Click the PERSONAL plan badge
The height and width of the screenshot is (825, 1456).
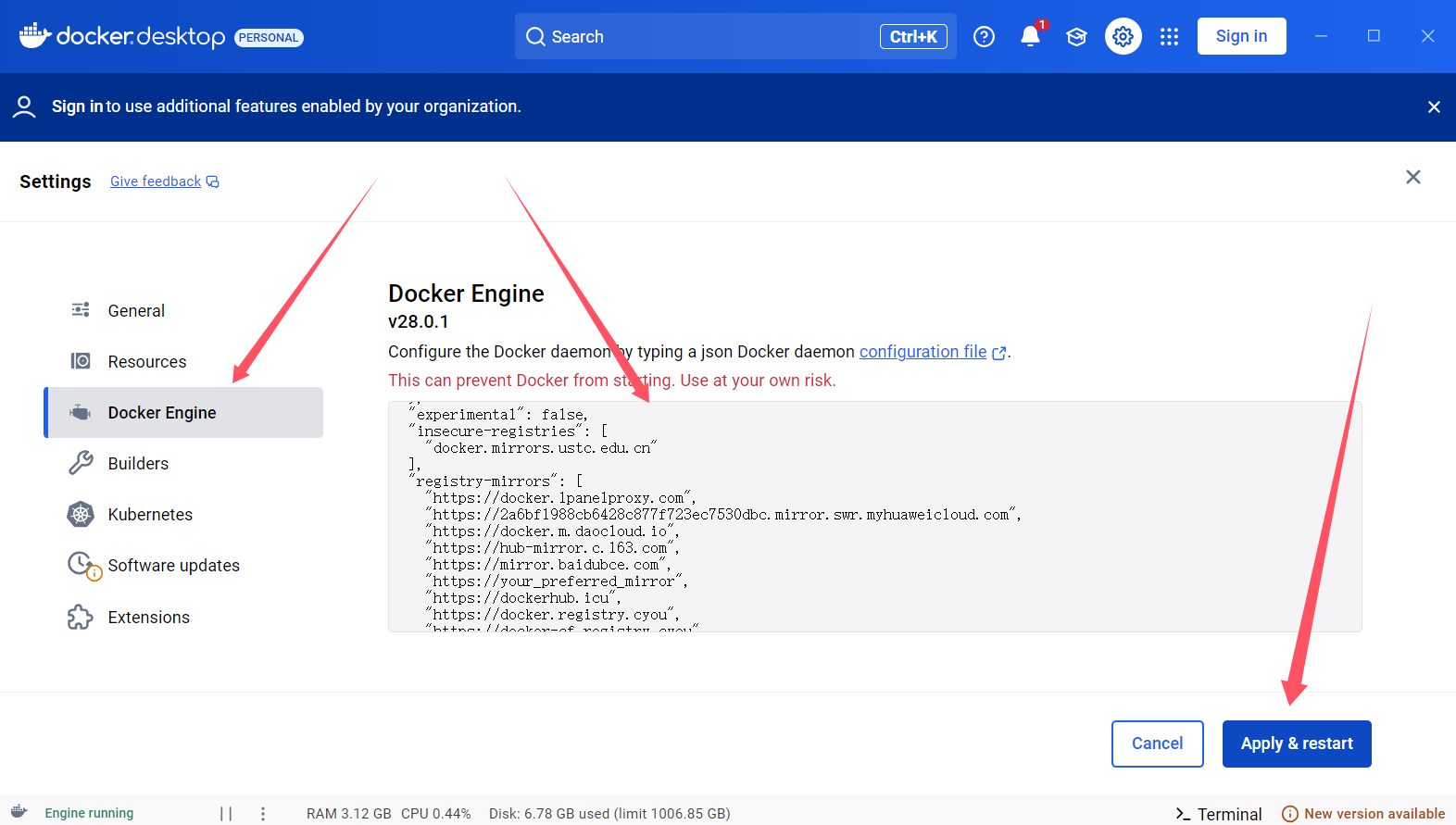pyautogui.click(x=269, y=38)
